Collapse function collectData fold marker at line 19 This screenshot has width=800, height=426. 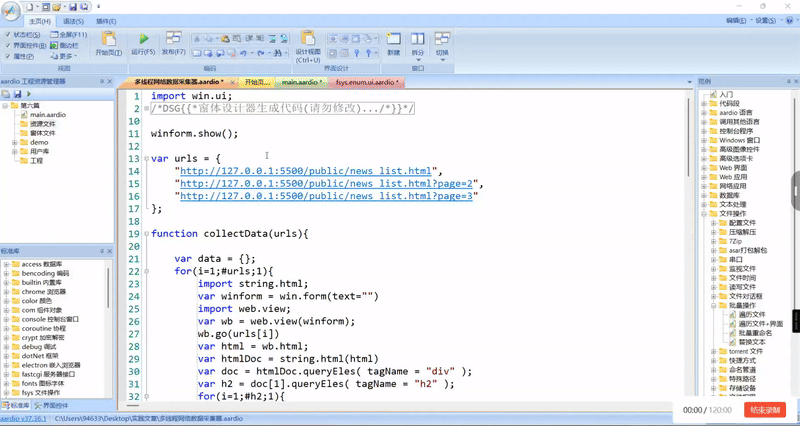146,234
